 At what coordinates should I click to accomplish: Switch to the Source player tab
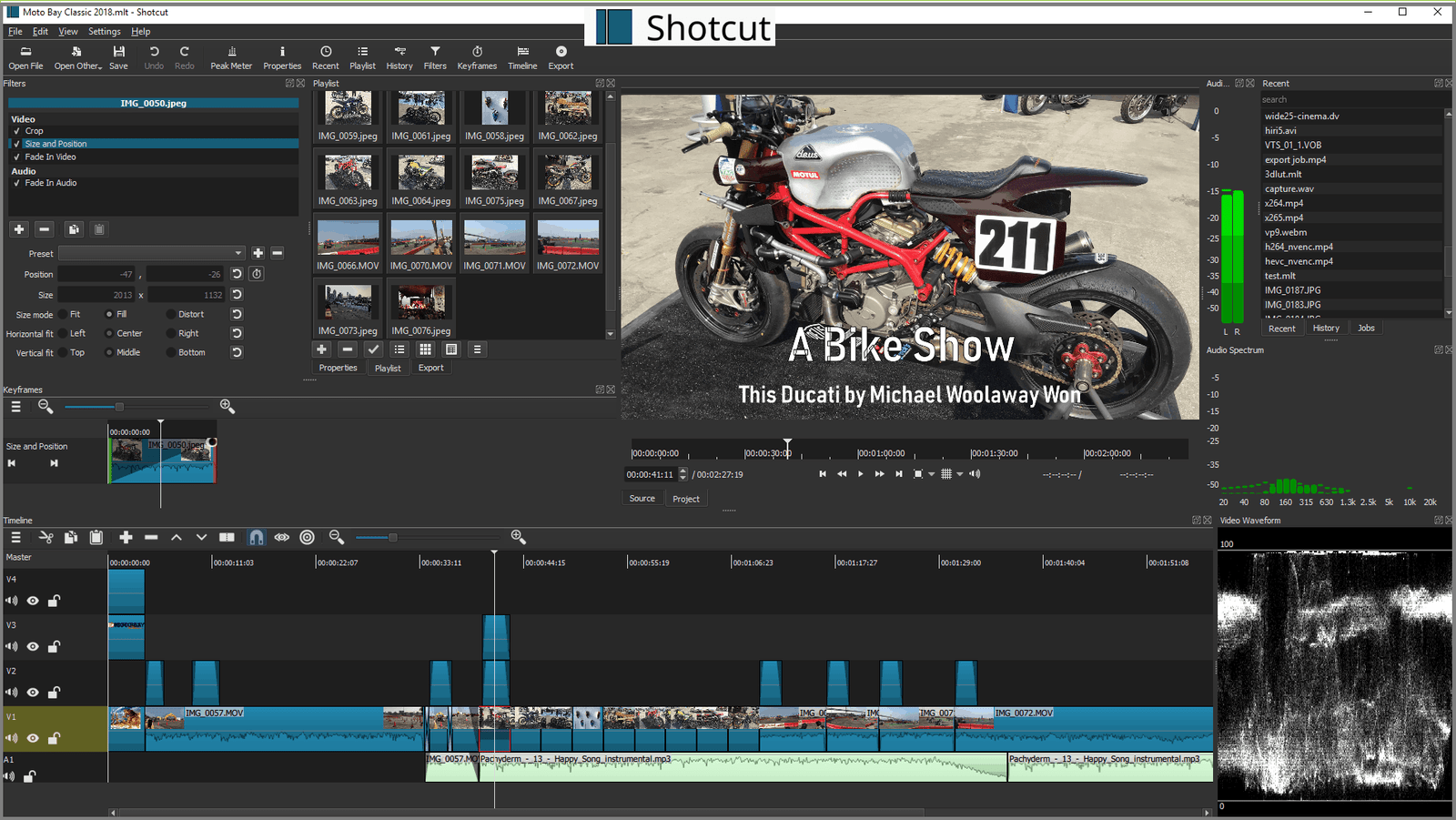[x=642, y=499]
